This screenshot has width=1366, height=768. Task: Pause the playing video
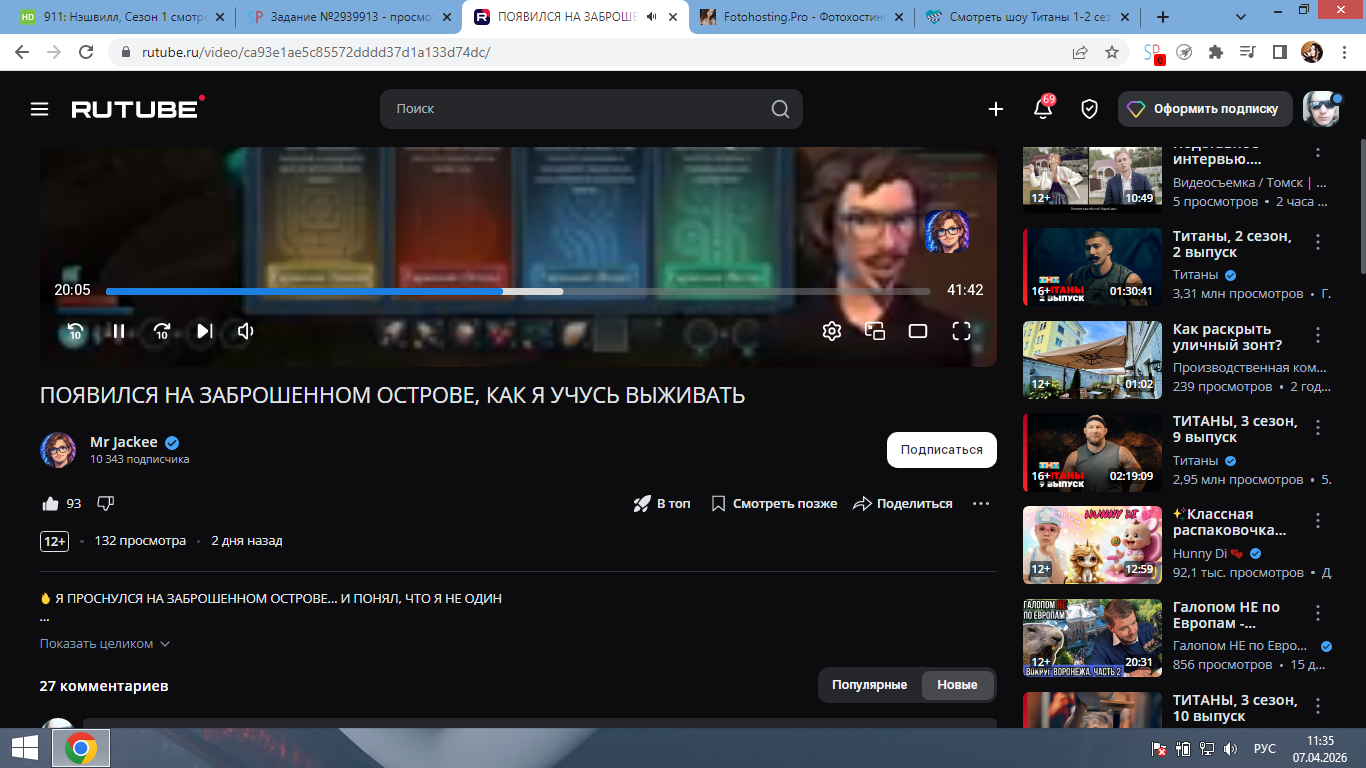[x=118, y=331]
